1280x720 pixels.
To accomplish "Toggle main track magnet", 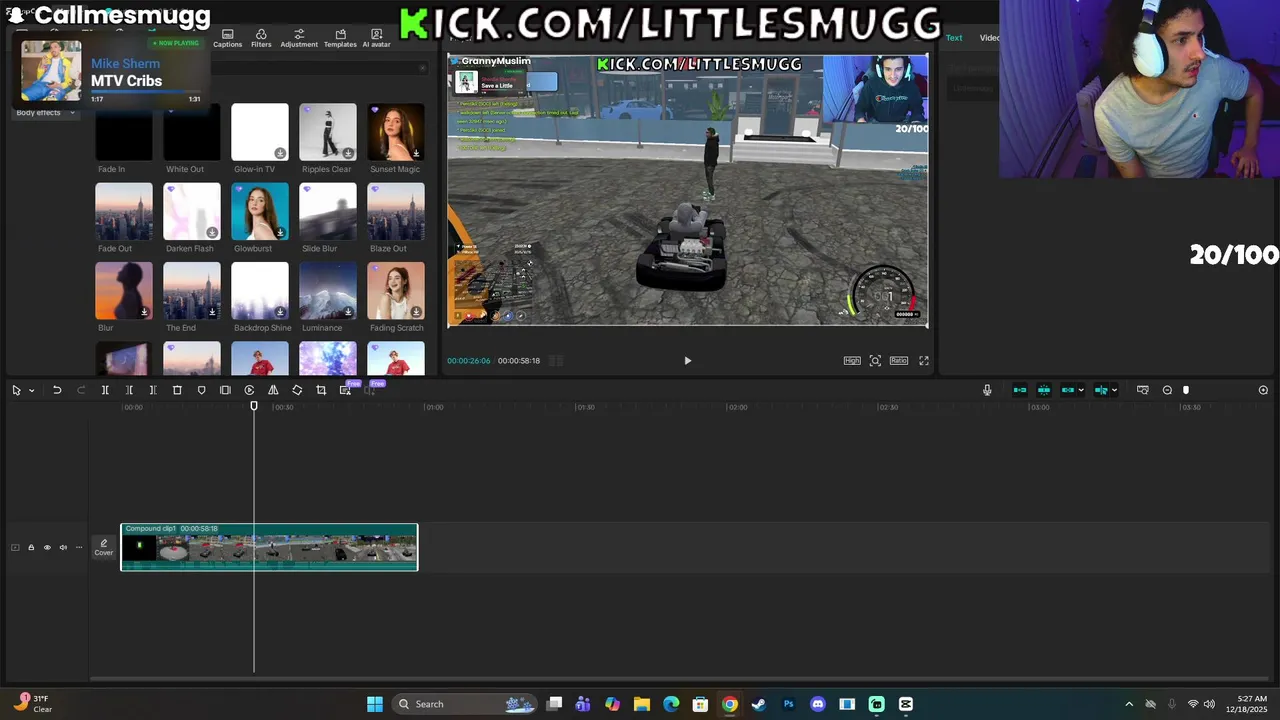I will point(1020,390).
